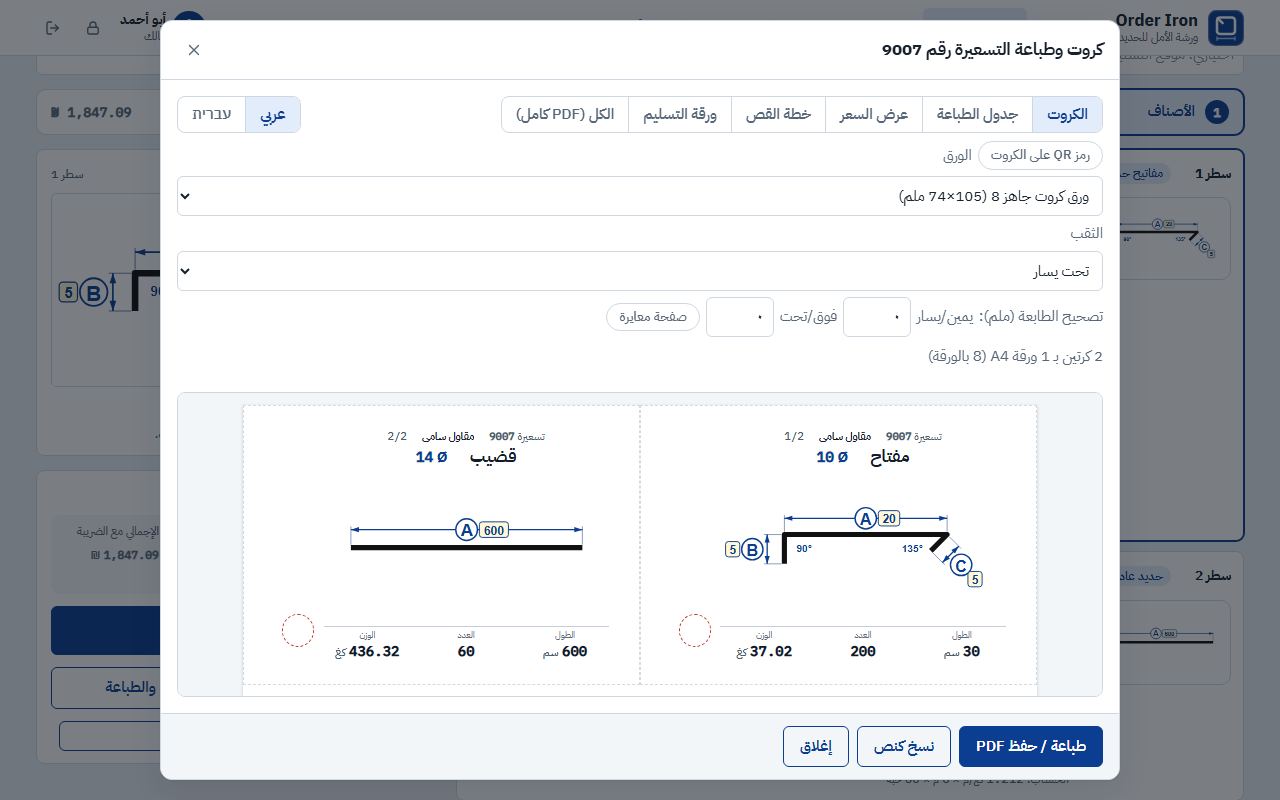The image size is (1280, 800).
Task: Choose عربي language option
Action: point(273,115)
